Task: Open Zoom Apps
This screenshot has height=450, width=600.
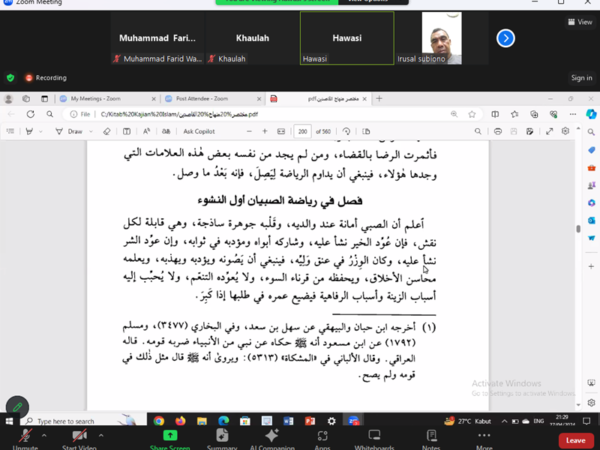Action: [322, 439]
